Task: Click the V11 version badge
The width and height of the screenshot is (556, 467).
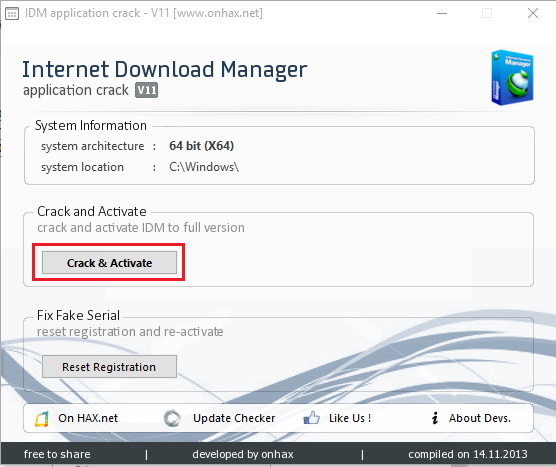Action: 146,90
